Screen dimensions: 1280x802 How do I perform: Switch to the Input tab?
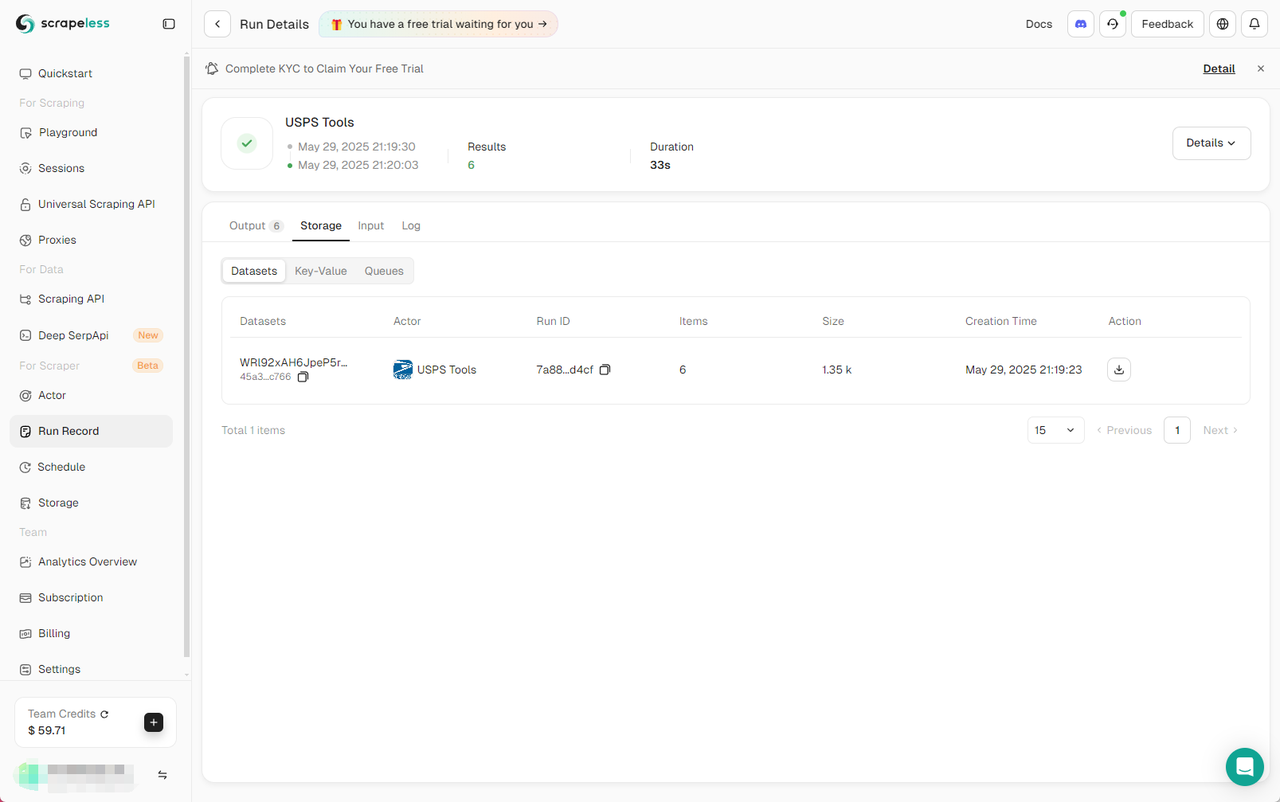coord(371,226)
